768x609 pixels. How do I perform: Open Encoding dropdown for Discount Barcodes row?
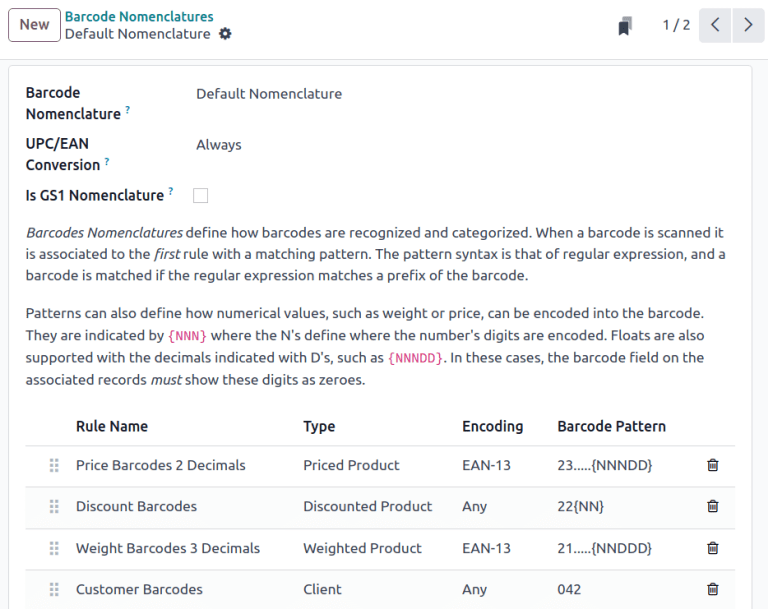click(475, 506)
